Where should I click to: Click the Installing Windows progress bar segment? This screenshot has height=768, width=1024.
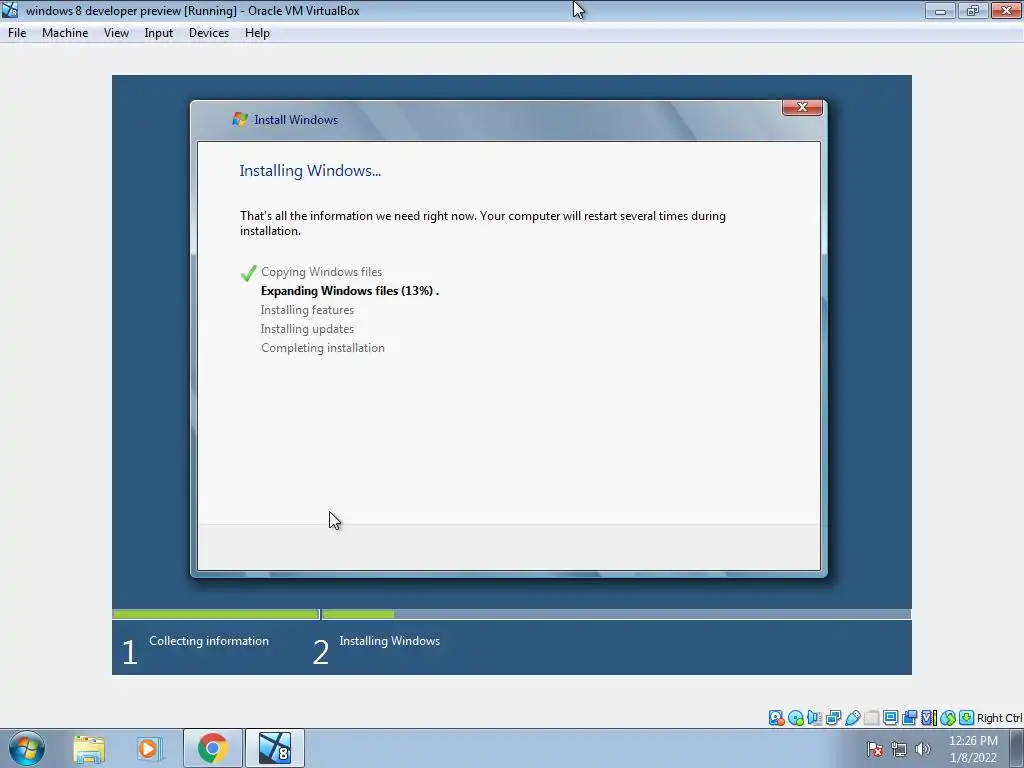point(616,614)
